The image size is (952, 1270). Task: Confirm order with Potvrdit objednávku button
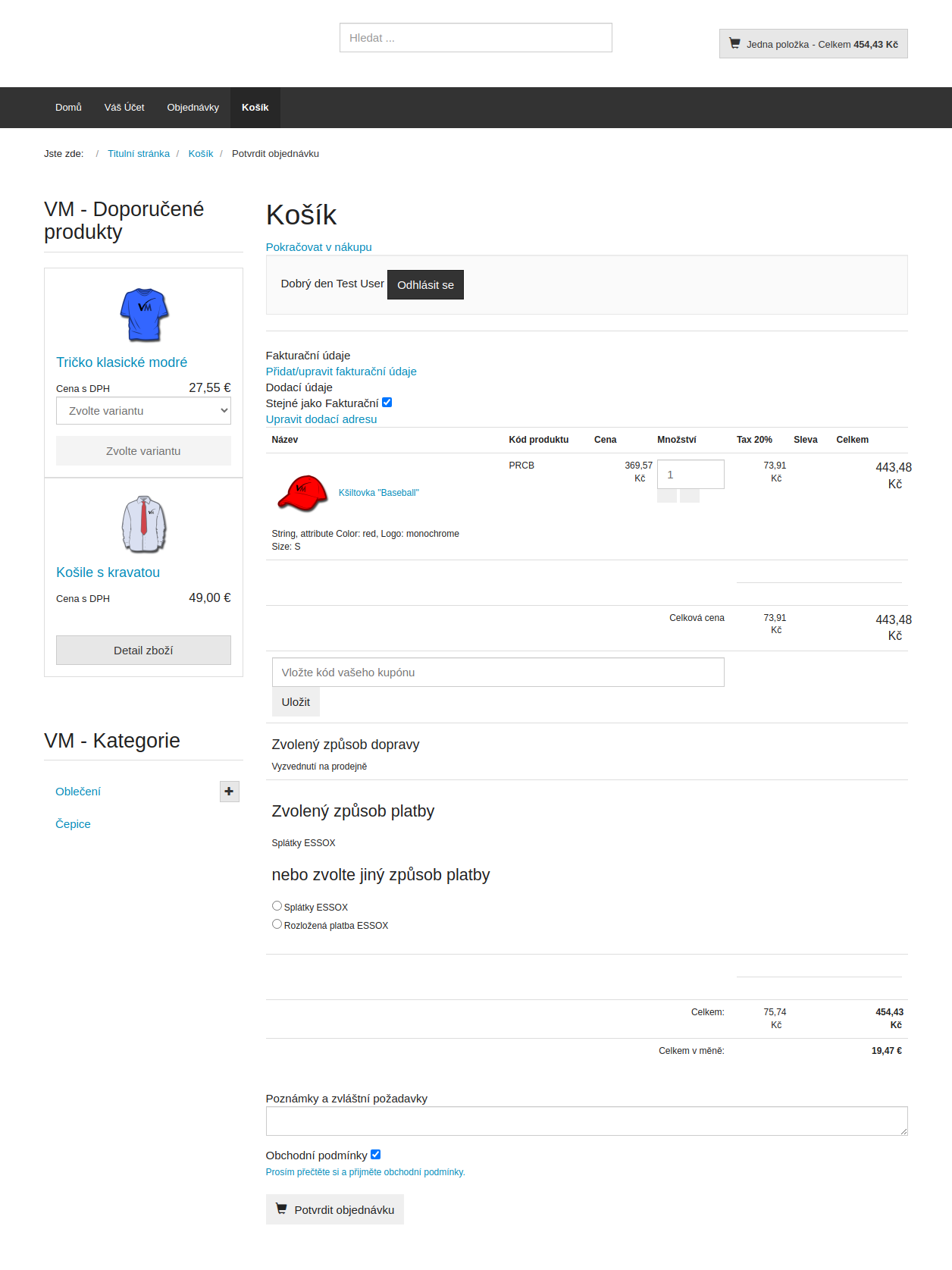click(334, 1209)
